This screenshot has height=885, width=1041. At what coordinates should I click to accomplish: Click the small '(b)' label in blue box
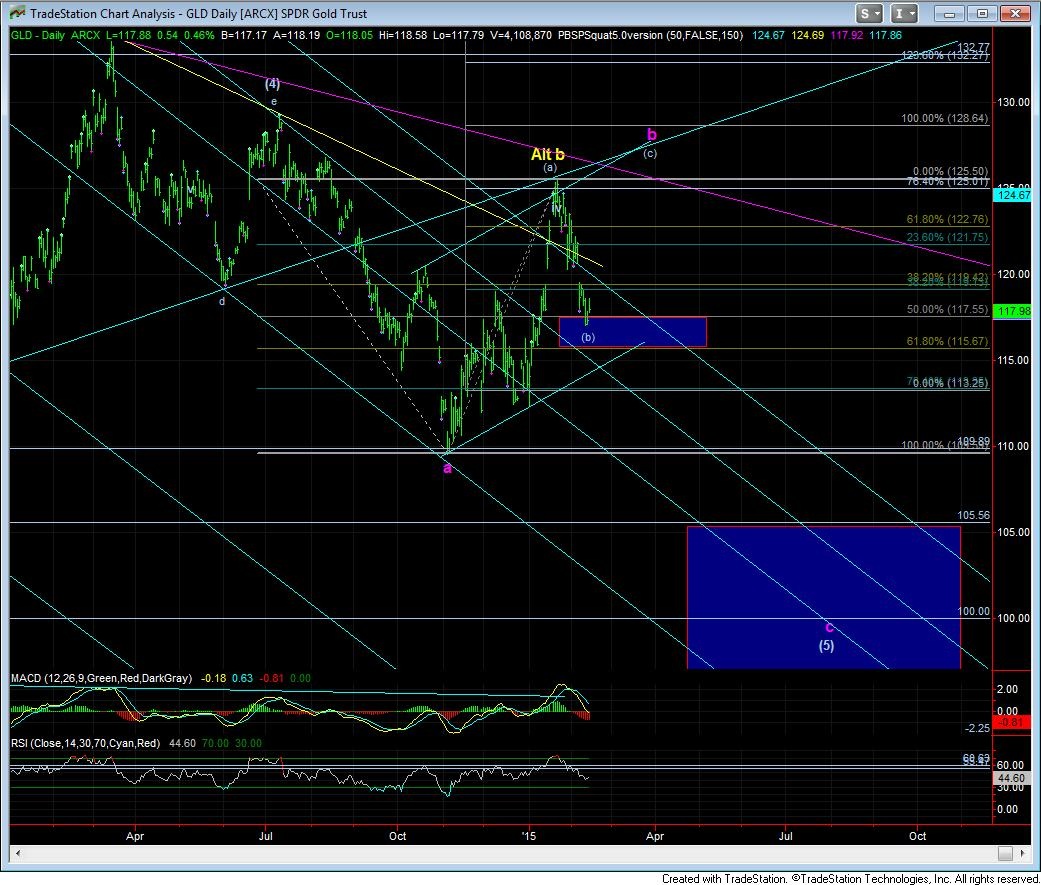point(588,337)
